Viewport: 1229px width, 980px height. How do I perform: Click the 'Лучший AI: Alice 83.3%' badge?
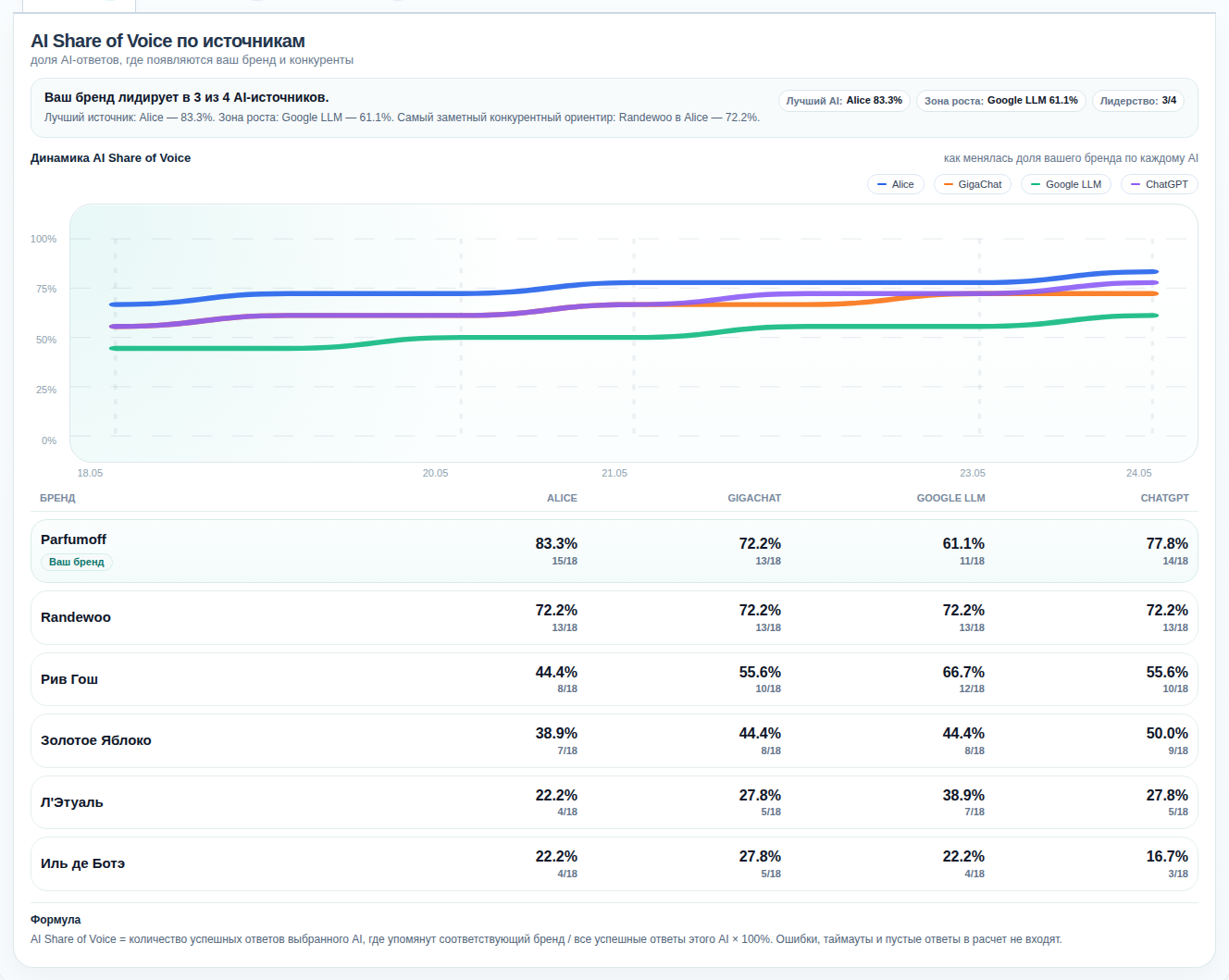[x=844, y=101]
